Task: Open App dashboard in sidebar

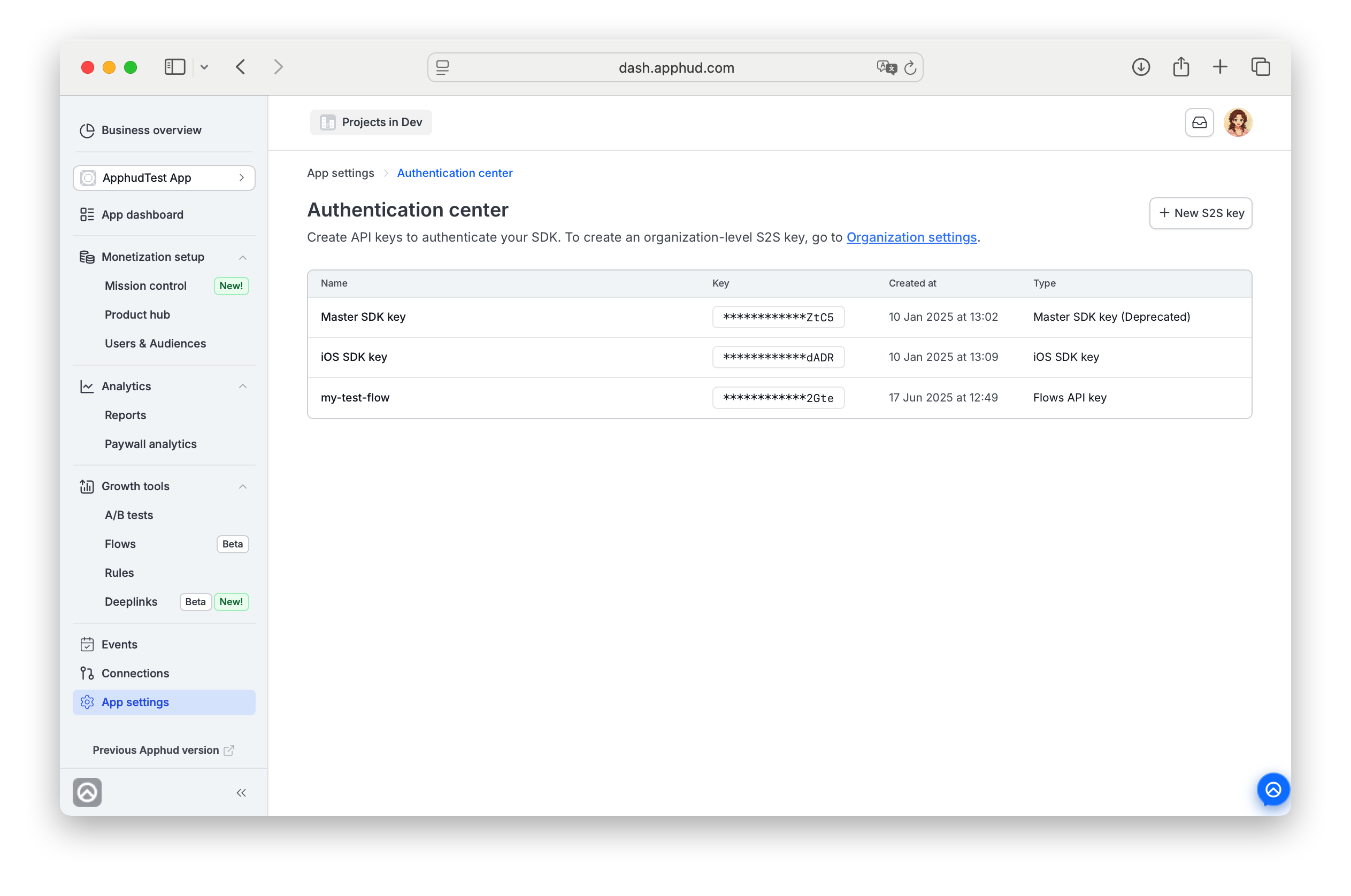Action: pos(142,214)
